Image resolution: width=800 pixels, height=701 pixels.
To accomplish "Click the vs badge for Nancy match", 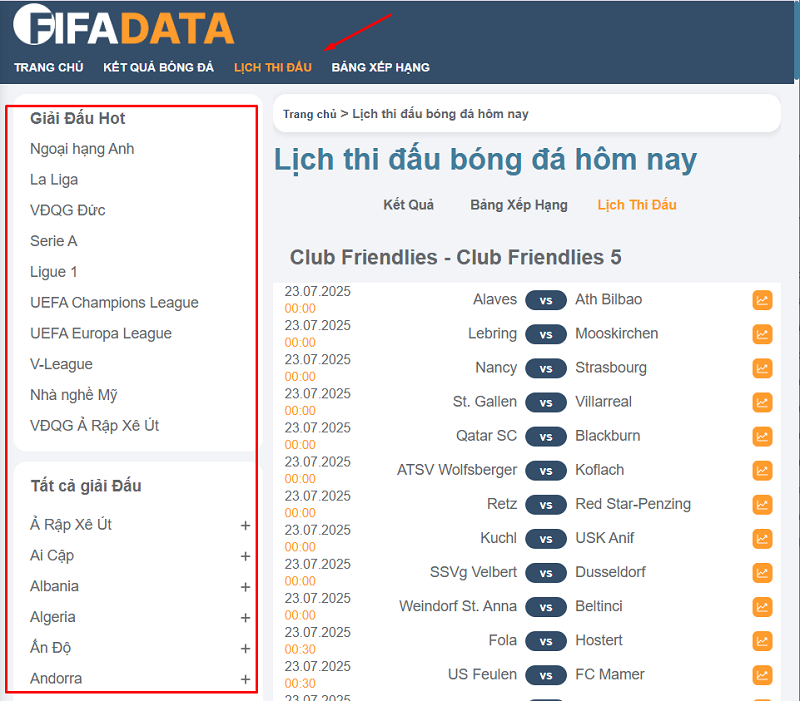I will pos(546,368).
